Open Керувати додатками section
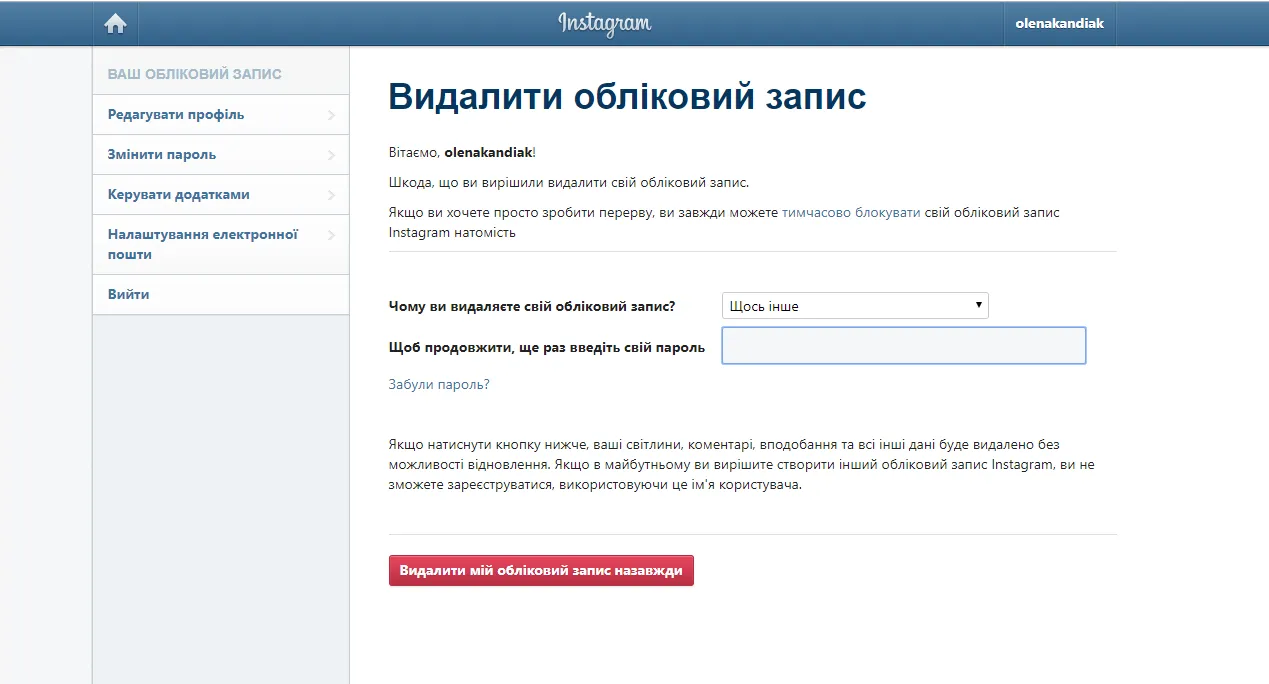1269x684 pixels. click(221, 195)
